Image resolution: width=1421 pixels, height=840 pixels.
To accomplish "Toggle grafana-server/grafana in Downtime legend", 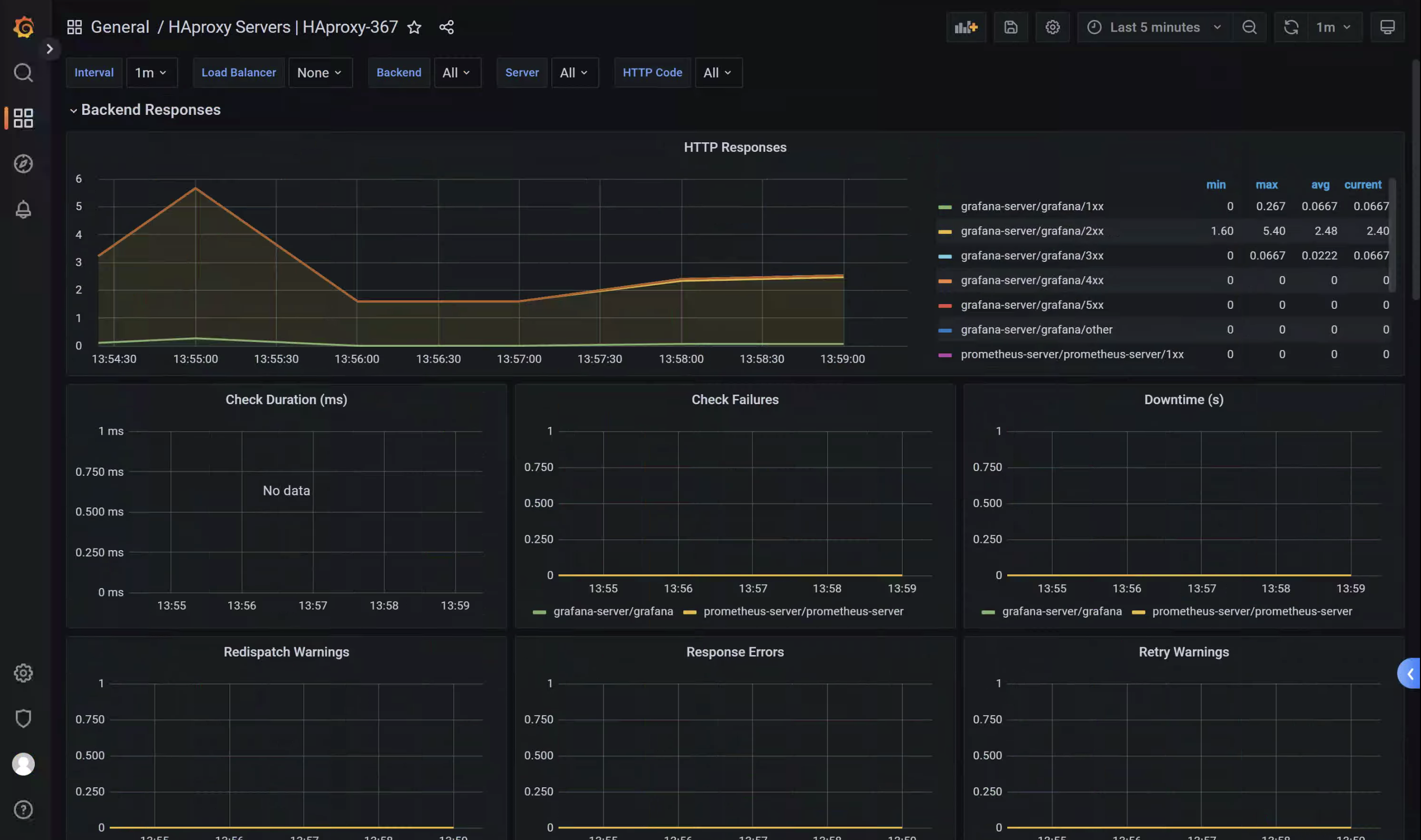I will click(1062, 611).
